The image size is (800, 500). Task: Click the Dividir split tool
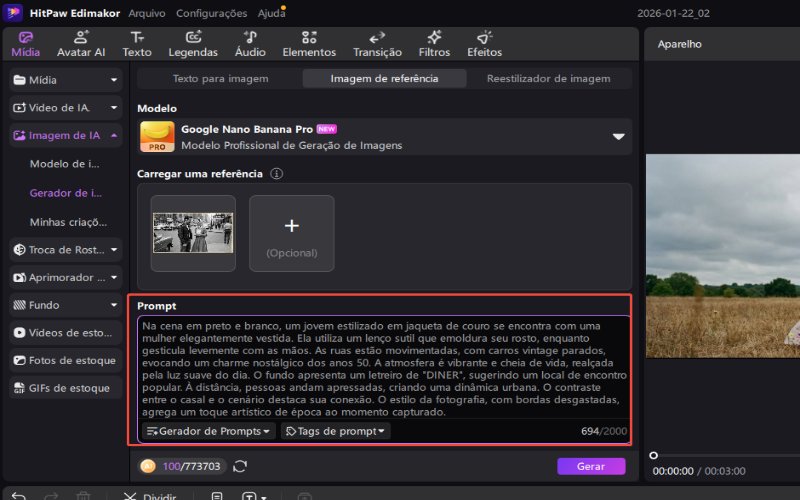pyautogui.click(x=150, y=496)
